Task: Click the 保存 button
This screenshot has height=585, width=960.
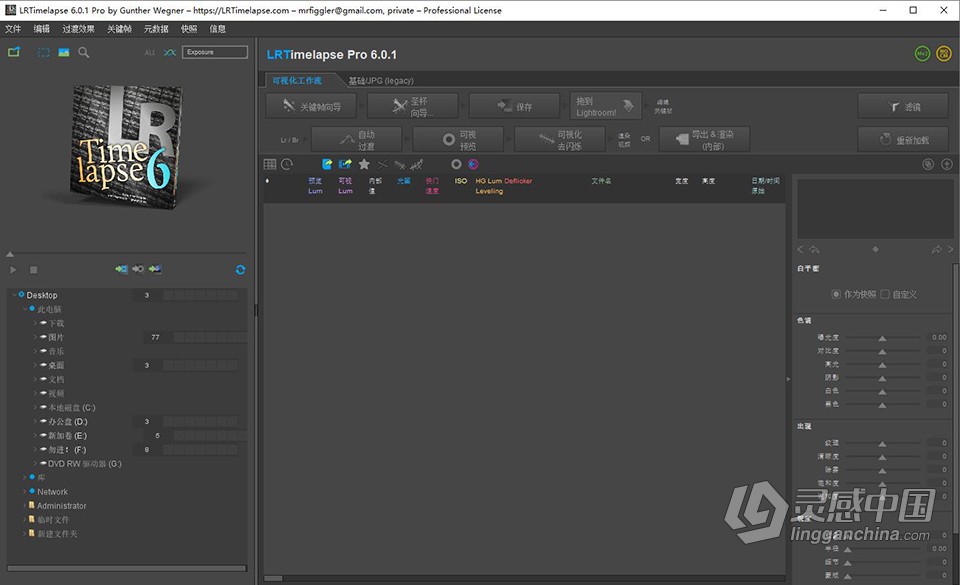Action: 514,106
